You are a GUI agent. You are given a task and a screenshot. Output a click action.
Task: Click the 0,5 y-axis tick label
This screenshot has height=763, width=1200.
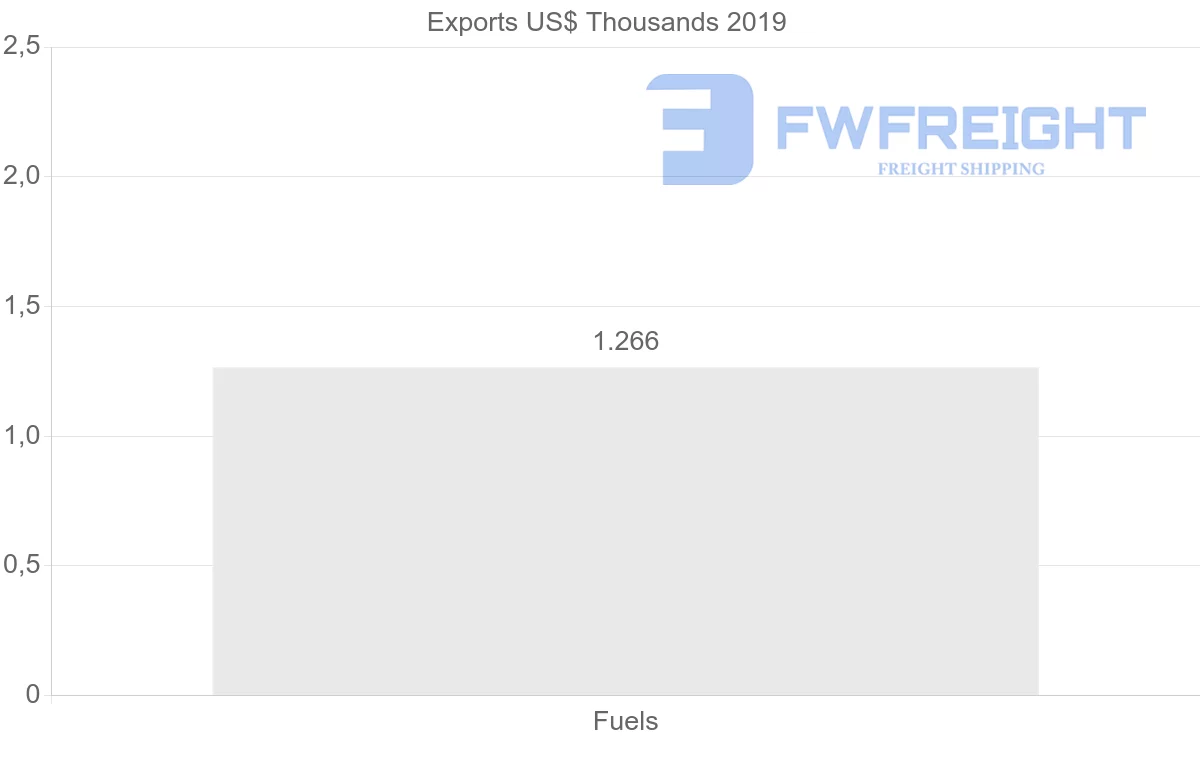click(x=21, y=565)
